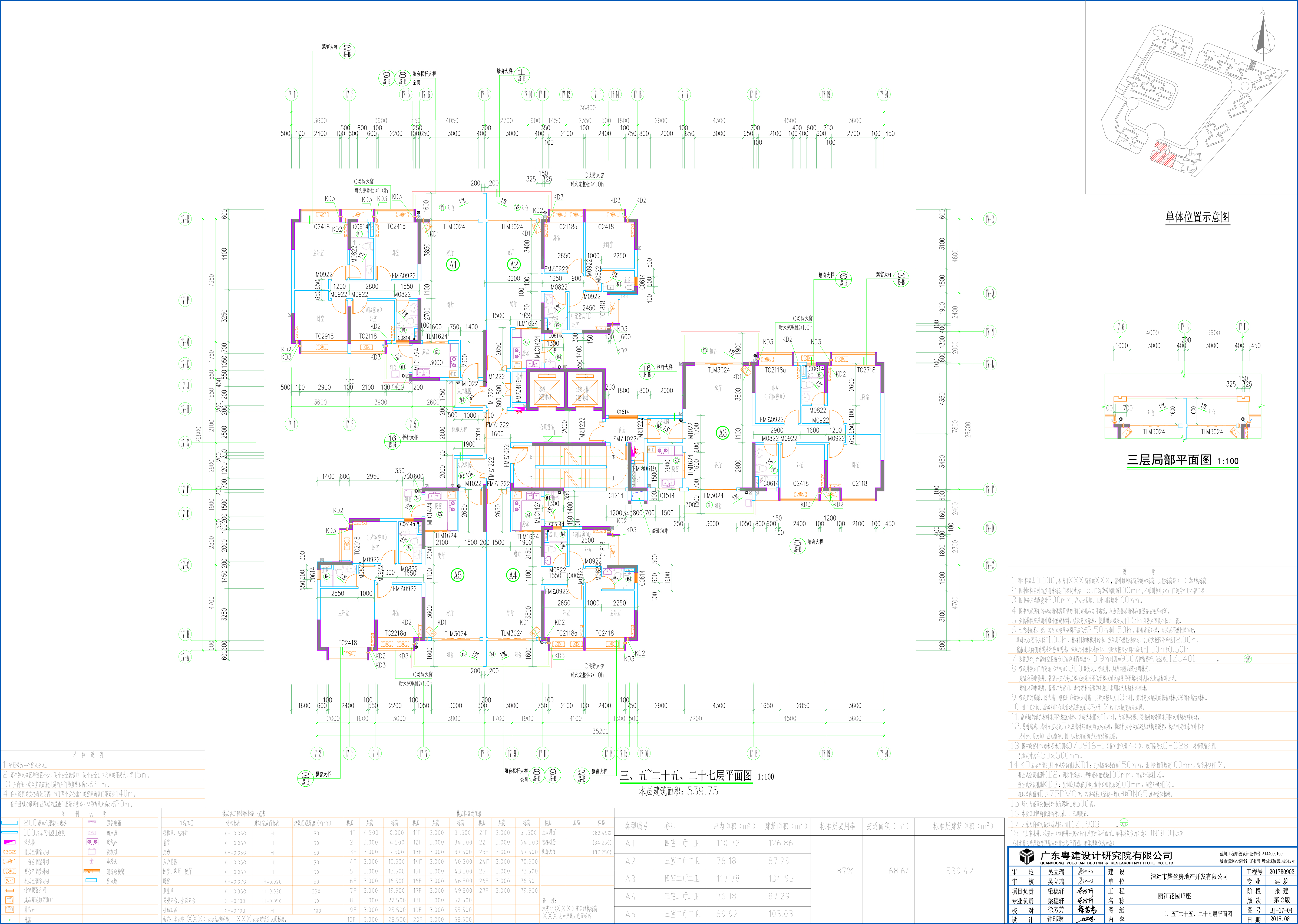Select the washing machine legend icon
The width and height of the screenshot is (1298, 924).
click(x=92, y=852)
